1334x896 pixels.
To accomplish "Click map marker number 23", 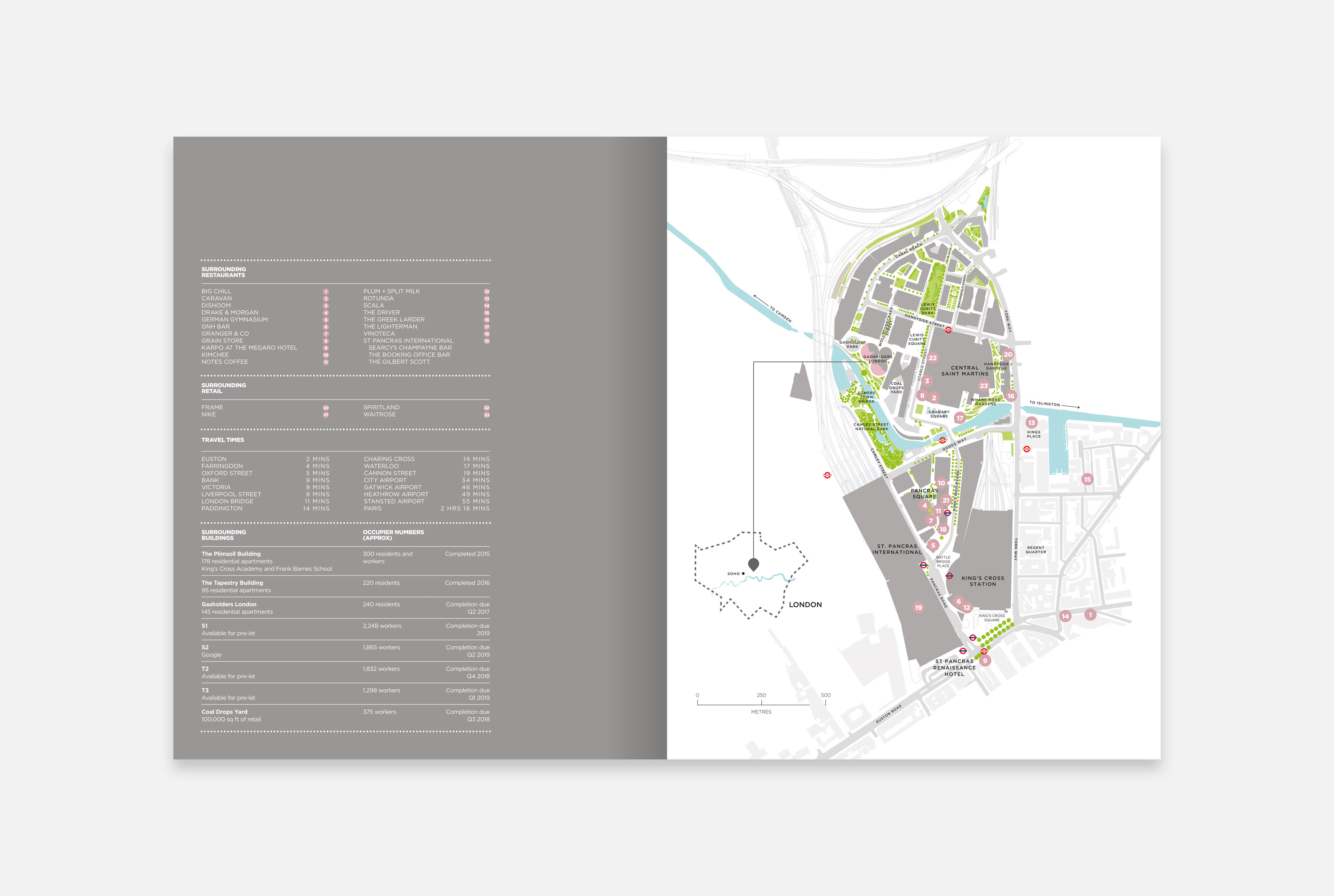I will 984,386.
